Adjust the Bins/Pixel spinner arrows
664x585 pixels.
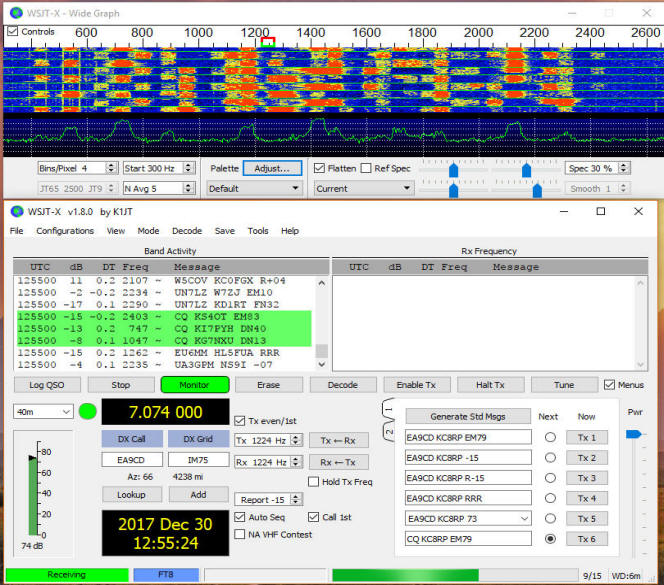tap(111, 168)
